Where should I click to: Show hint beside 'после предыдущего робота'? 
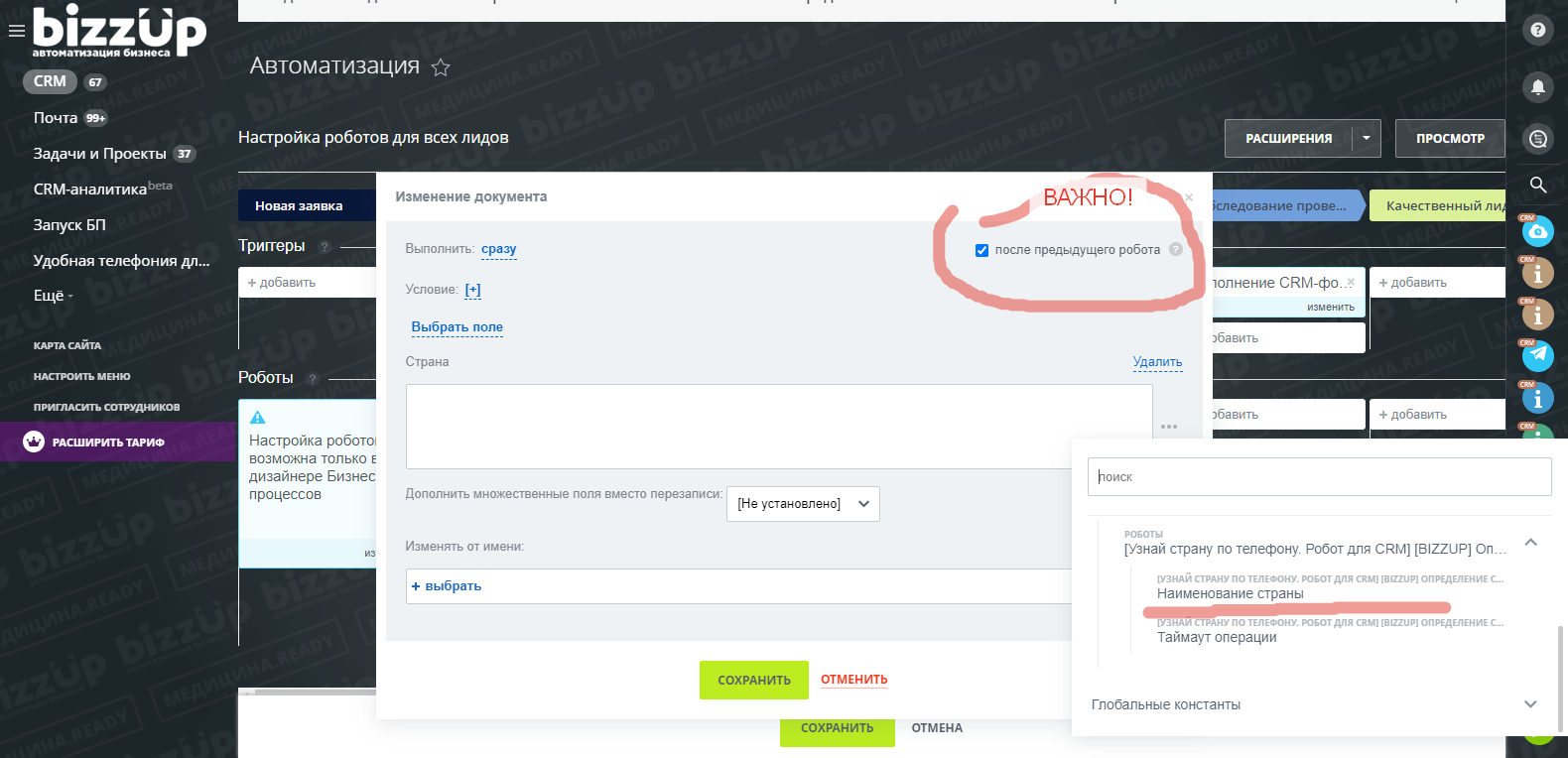tap(1176, 250)
